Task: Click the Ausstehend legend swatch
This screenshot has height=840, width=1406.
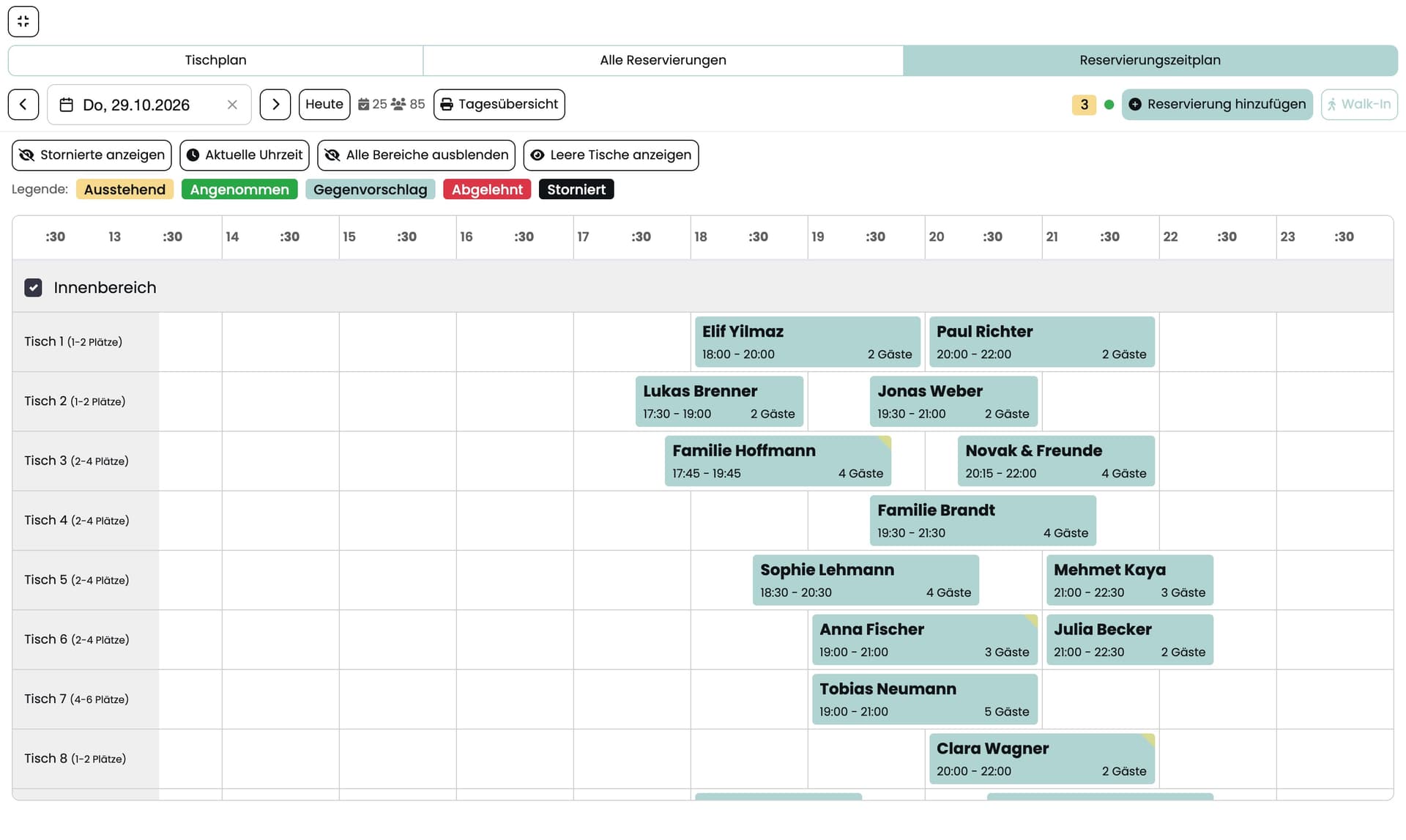Action: click(124, 190)
